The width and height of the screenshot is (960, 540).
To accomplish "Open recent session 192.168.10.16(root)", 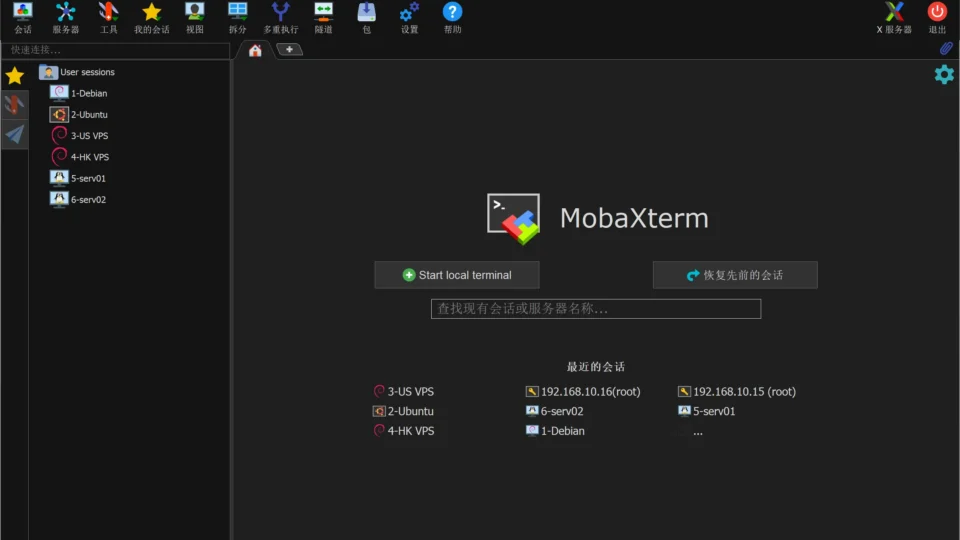I will (x=583, y=391).
